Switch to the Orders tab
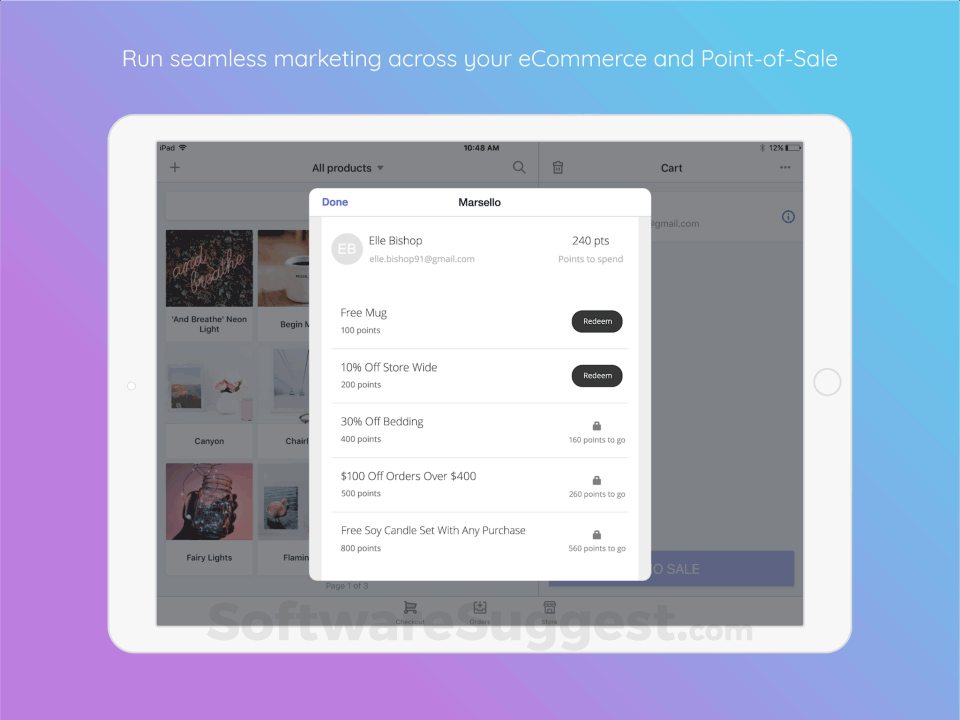 (480, 612)
